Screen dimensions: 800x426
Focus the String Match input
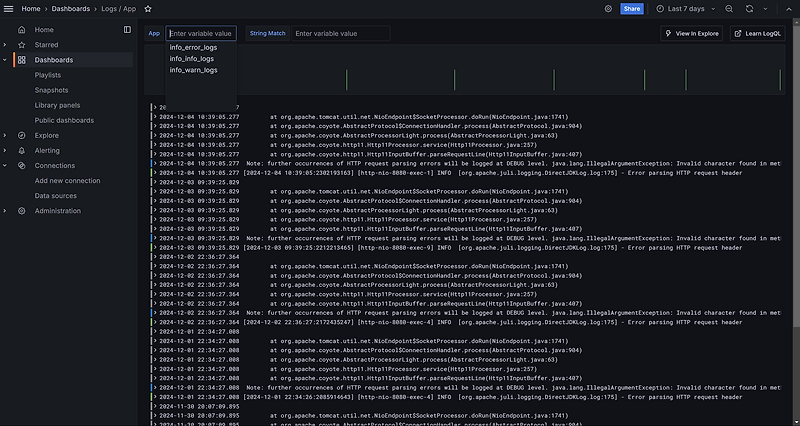coord(341,33)
